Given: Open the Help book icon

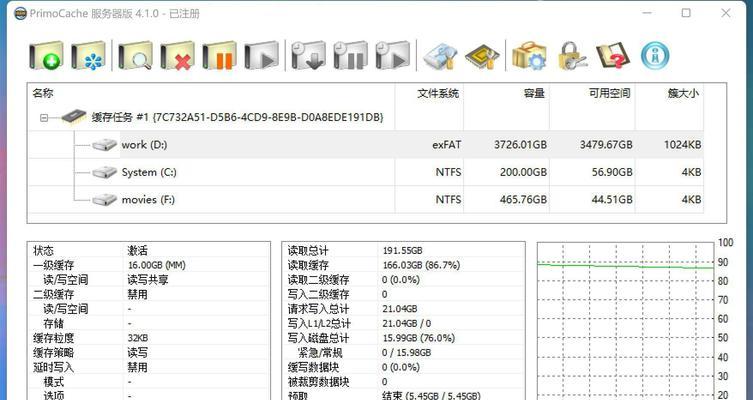Looking at the screenshot, I should pos(613,56).
